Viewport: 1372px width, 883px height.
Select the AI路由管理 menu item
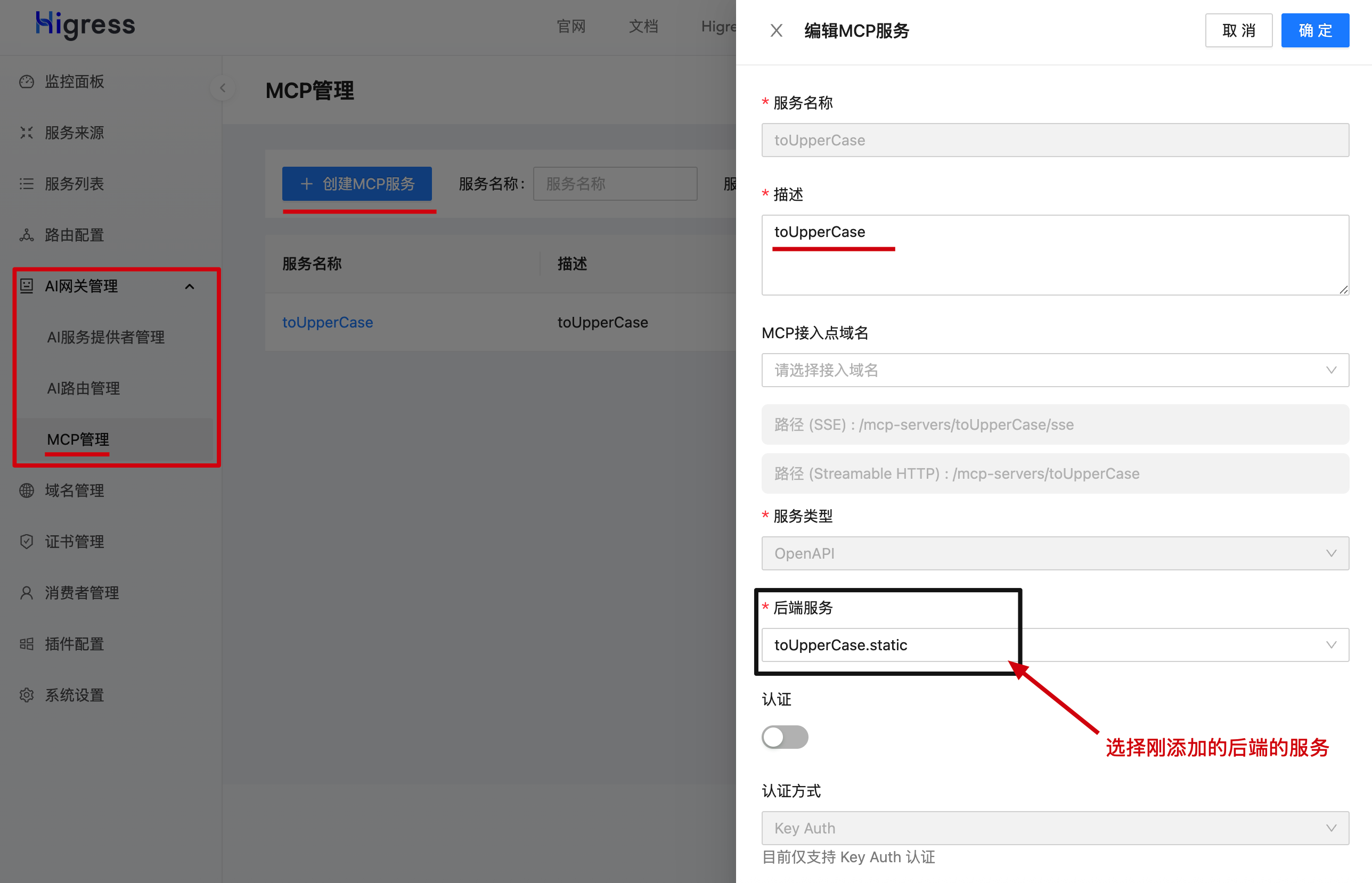click(84, 389)
